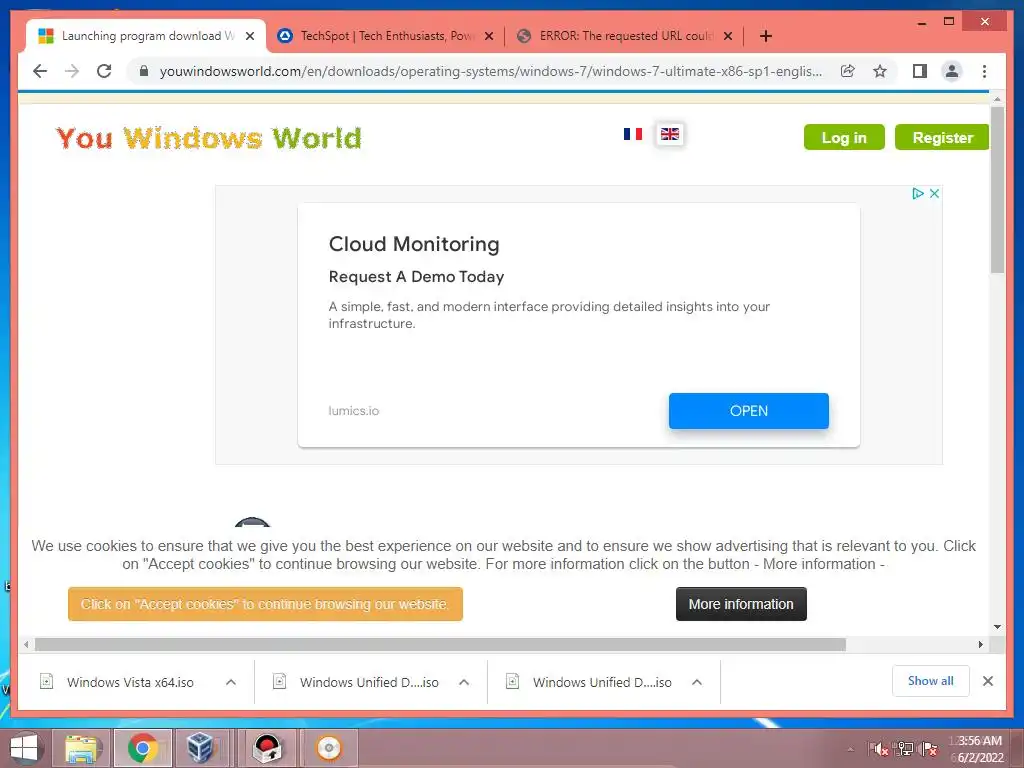Viewport: 1024px width, 768px height.
Task: Click the muted volume tray icon
Action: (x=879, y=749)
